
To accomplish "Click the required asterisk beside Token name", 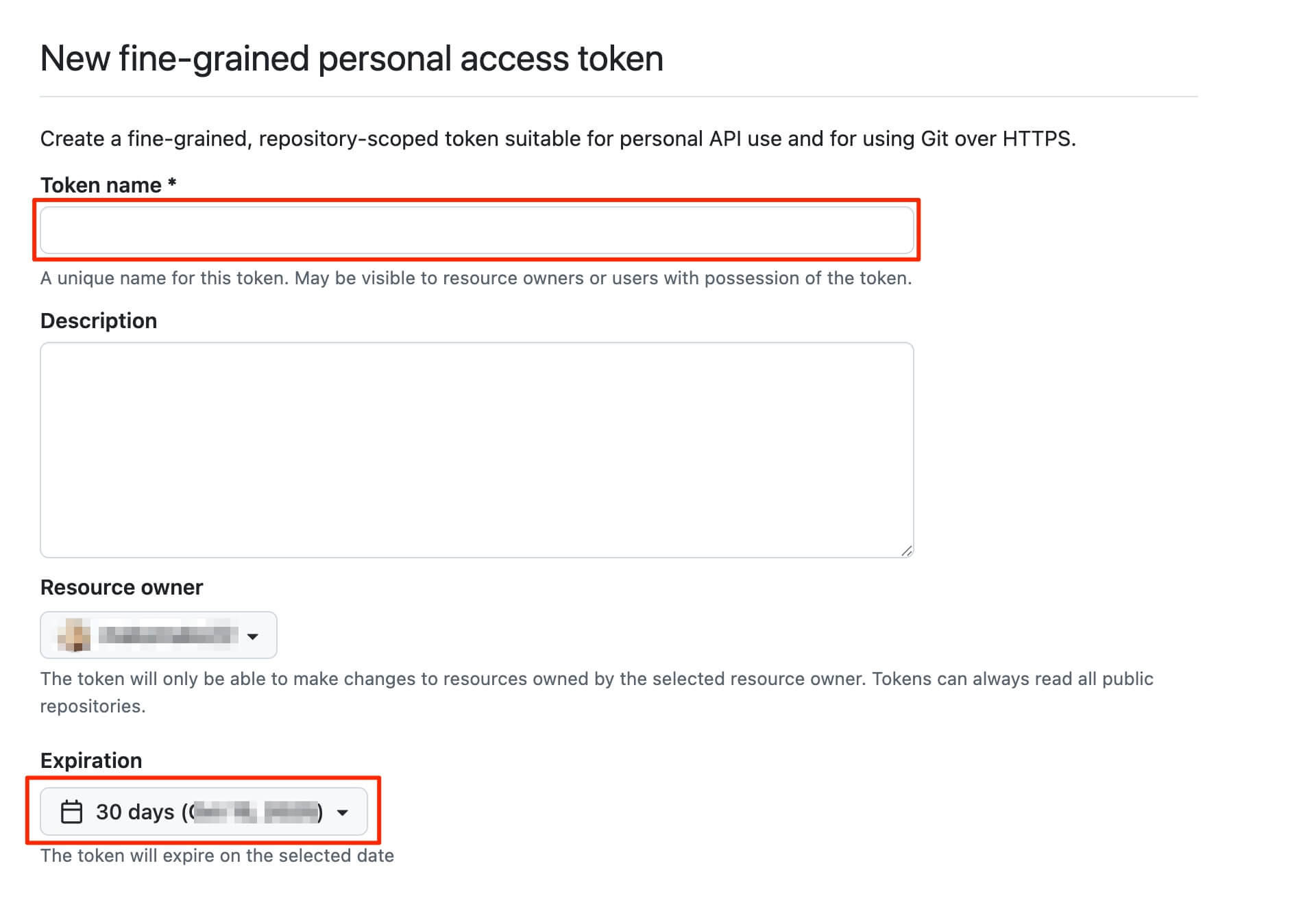I will (x=172, y=184).
